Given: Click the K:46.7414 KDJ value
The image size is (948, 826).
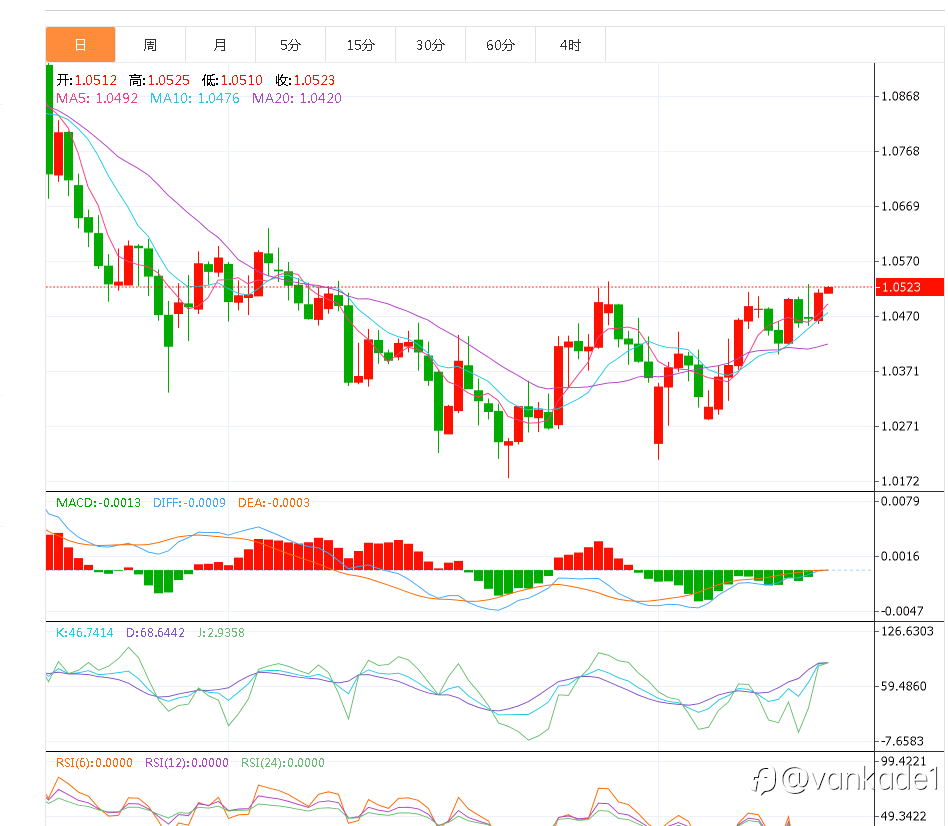Looking at the screenshot, I should pyautogui.click(x=85, y=633).
